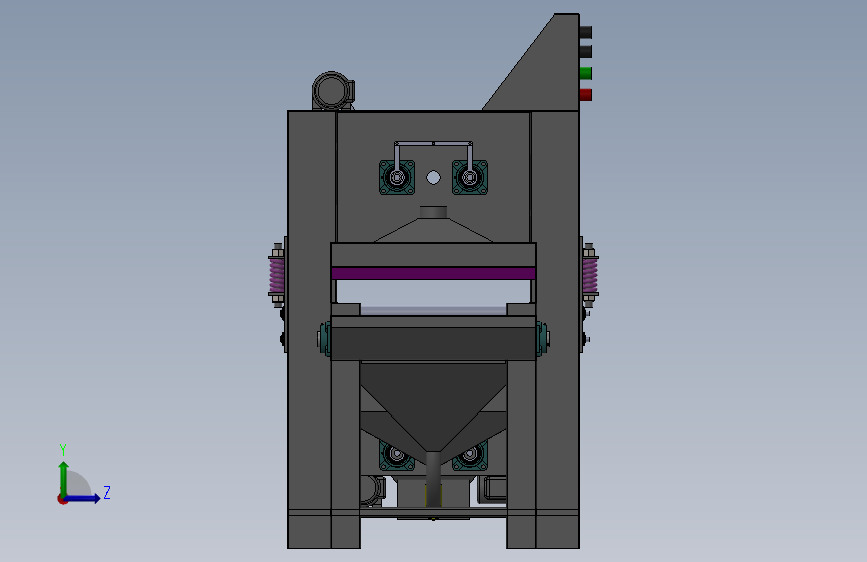Select the front right support leg
The image size is (867, 562).
coord(521,454)
